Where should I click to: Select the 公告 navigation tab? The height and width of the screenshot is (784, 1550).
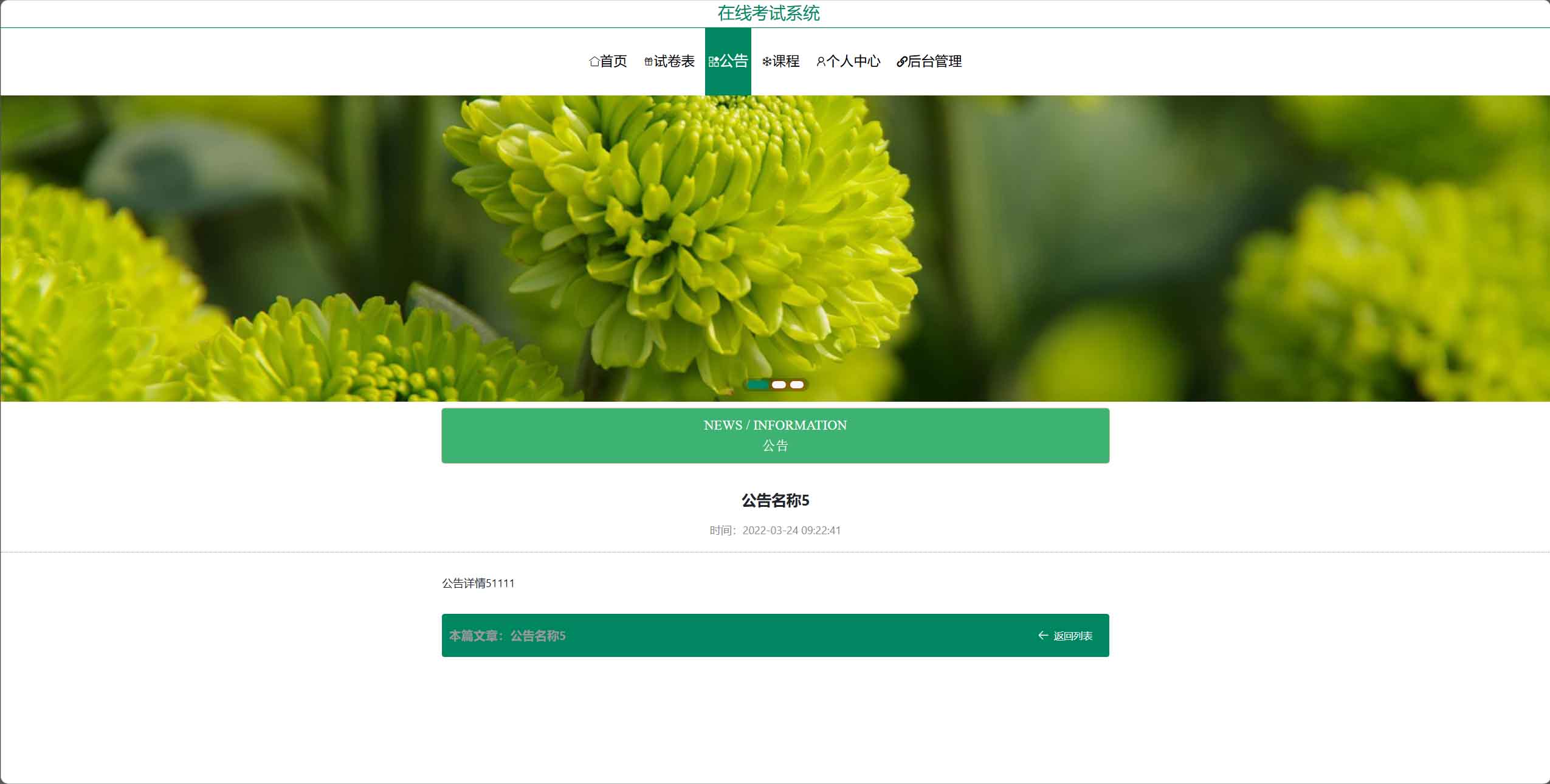pyautogui.click(x=728, y=61)
